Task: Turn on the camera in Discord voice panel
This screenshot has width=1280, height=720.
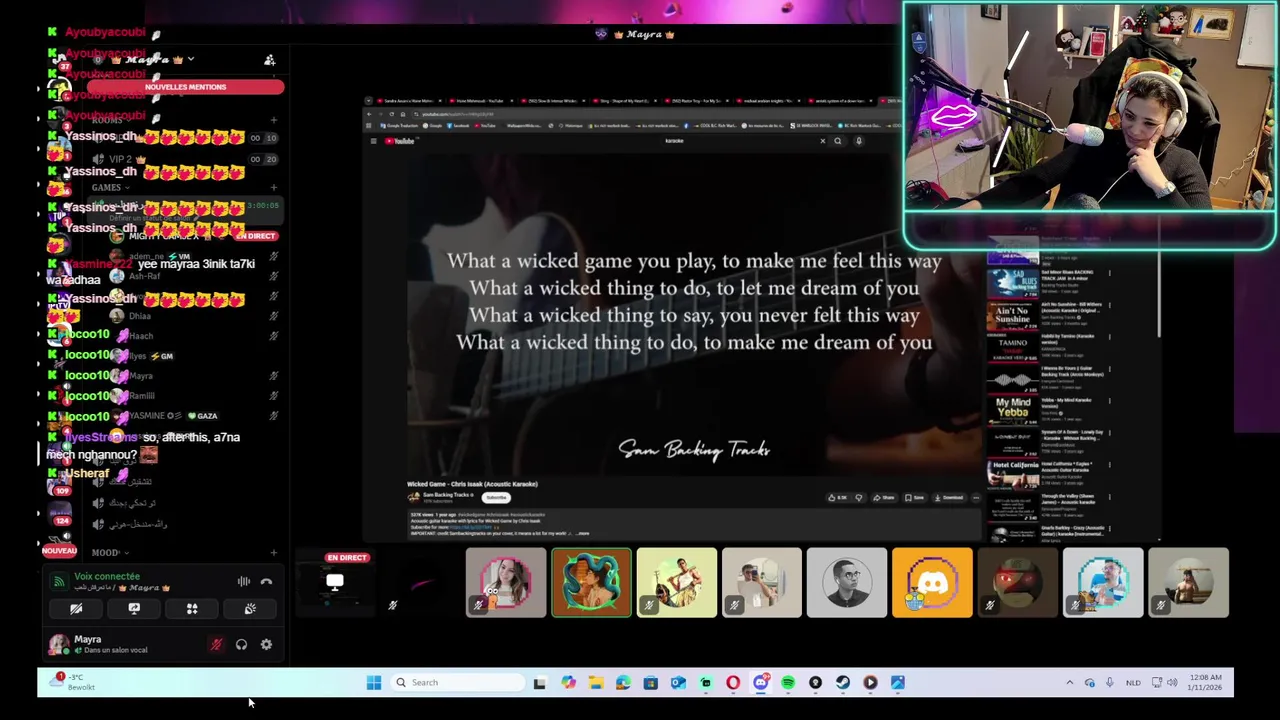Action: [x=76, y=609]
